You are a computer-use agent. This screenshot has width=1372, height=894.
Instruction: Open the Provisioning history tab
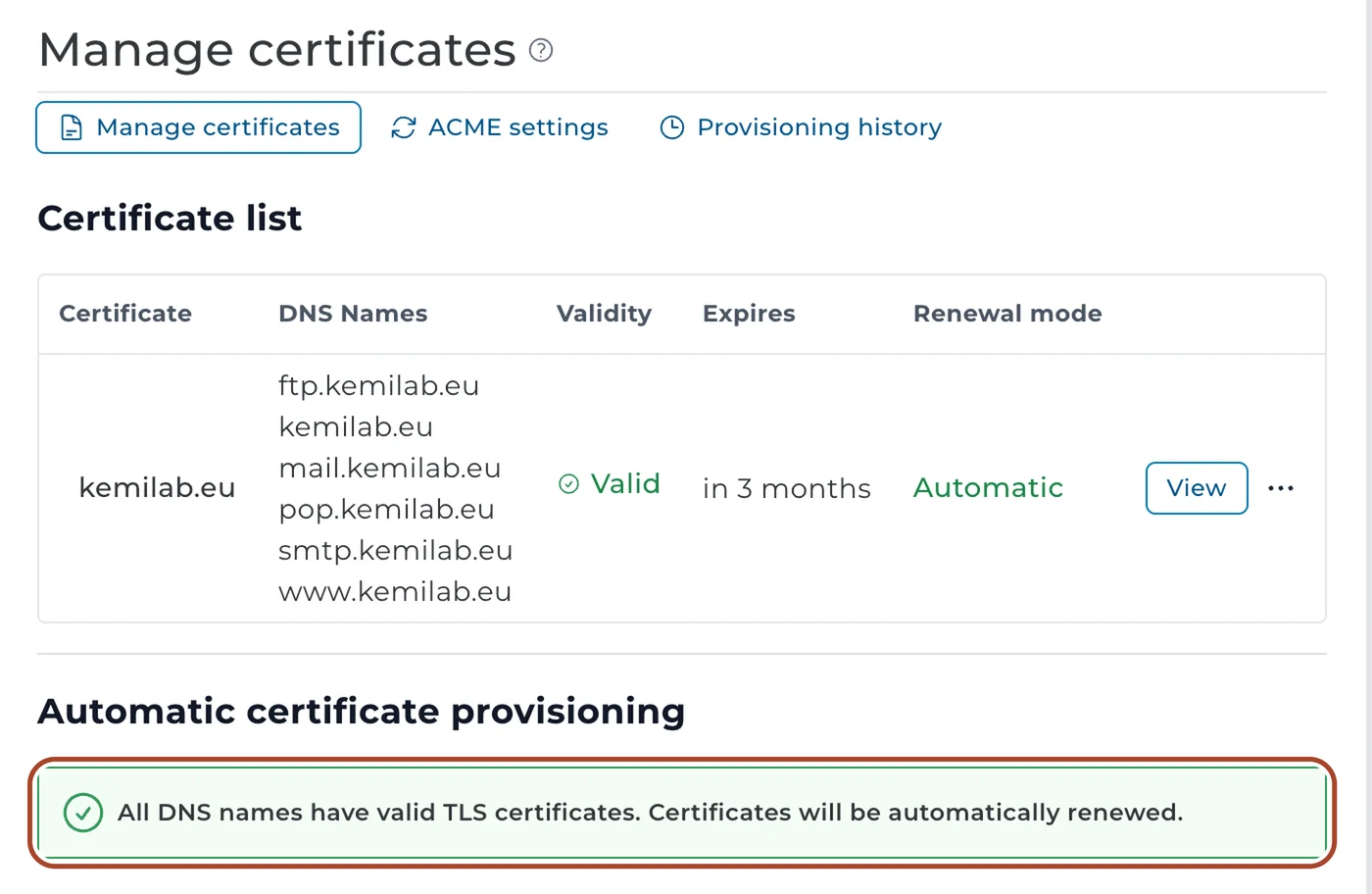pyautogui.click(x=801, y=127)
